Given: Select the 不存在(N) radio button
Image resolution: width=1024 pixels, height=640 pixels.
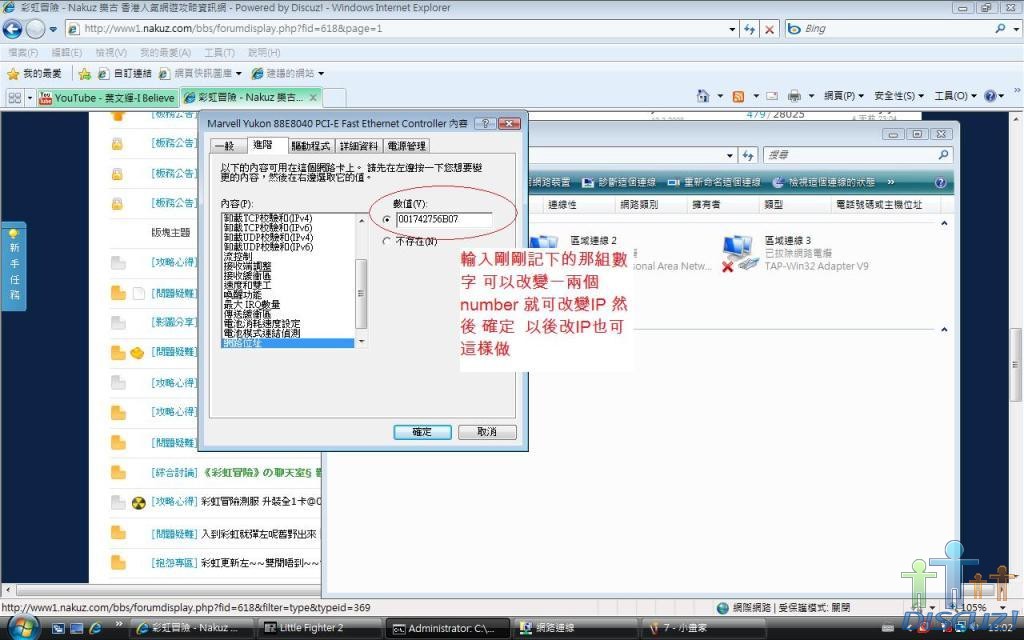Looking at the screenshot, I should [387, 242].
